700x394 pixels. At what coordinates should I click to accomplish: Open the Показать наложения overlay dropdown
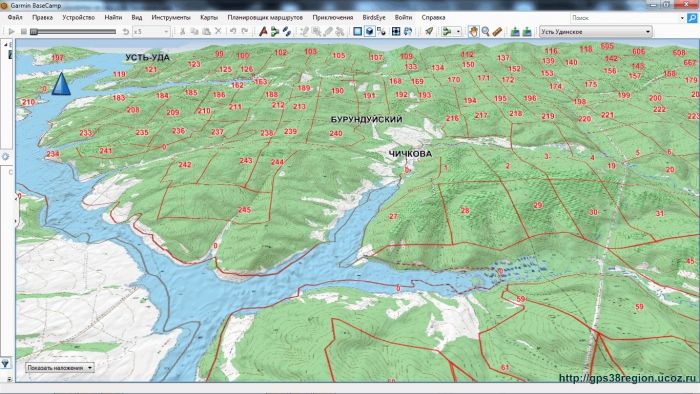point(59,368)
